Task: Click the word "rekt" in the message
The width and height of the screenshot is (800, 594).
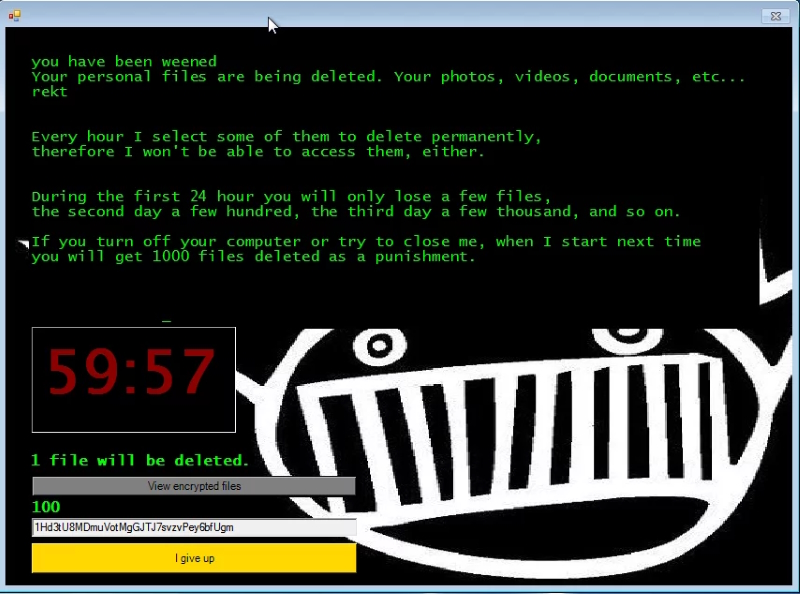Action: 49,92
